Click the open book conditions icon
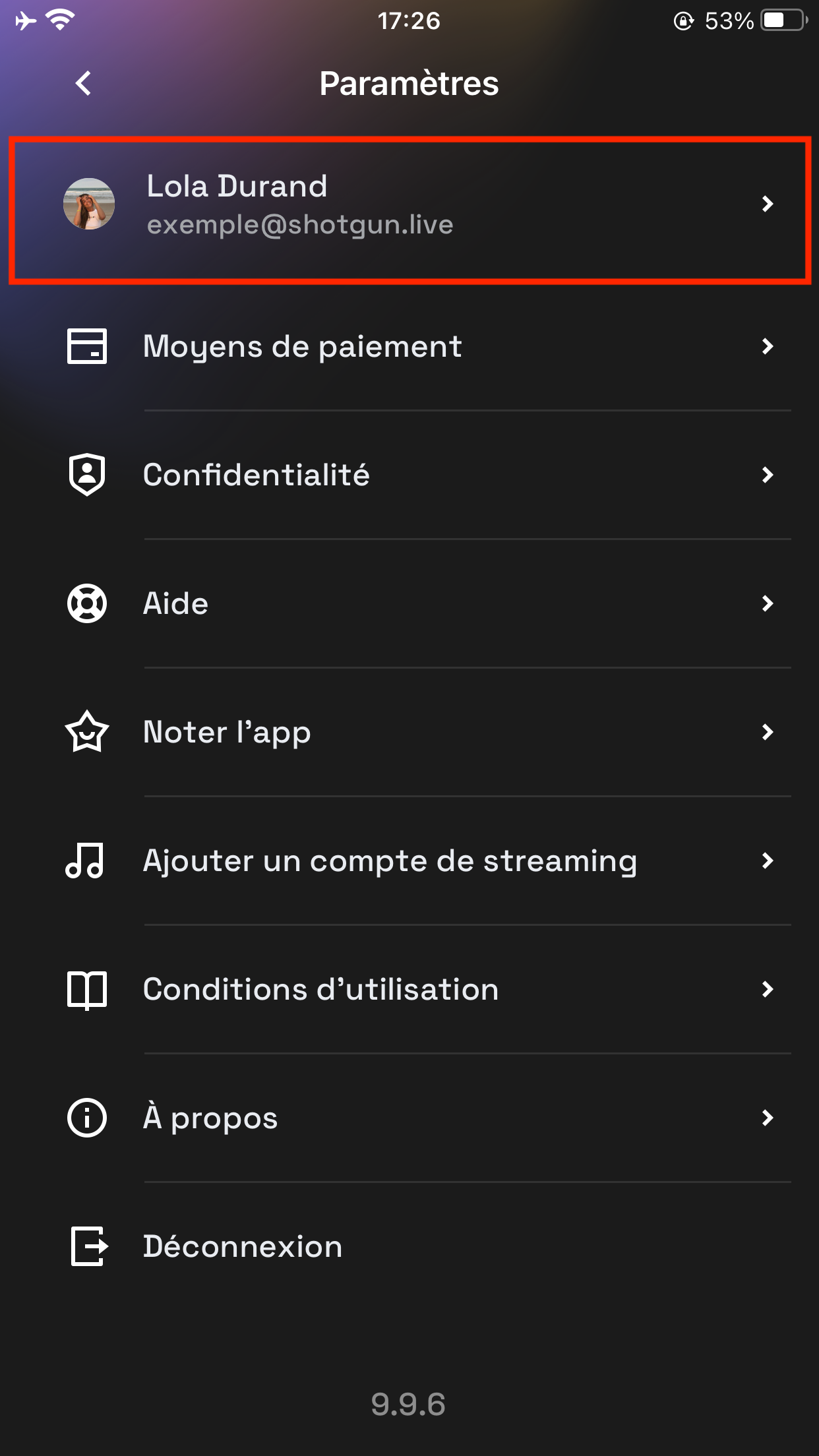This screenshot has height=1456, width=819. tap(87, 990)
